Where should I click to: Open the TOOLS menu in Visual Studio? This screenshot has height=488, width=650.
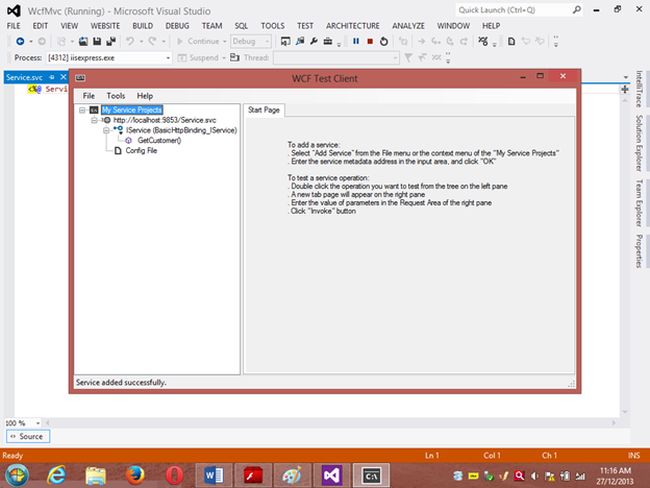click(272, 26)
